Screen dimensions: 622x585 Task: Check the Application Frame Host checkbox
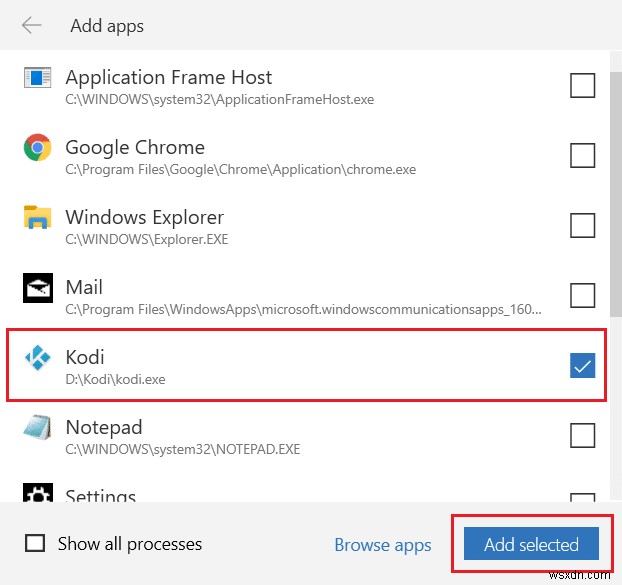(582, 86)
